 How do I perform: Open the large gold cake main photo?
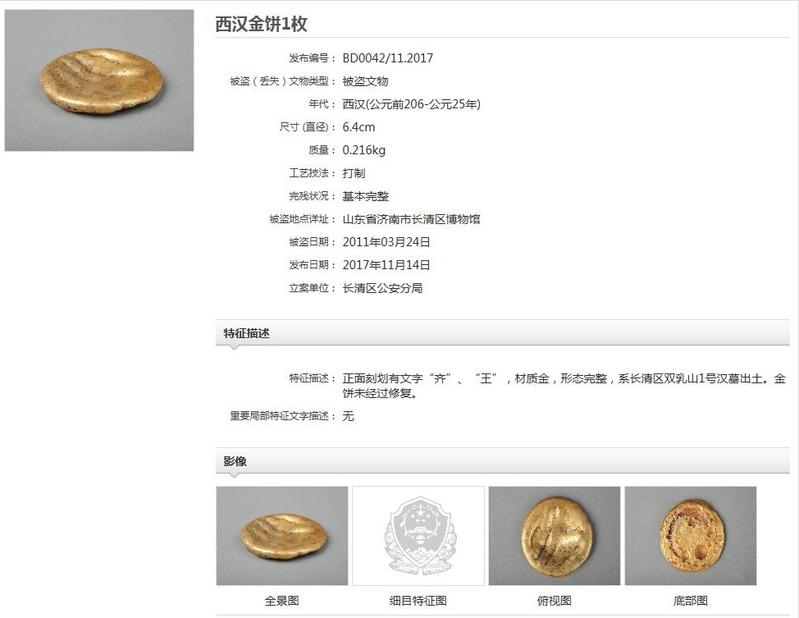coord(99,80)
